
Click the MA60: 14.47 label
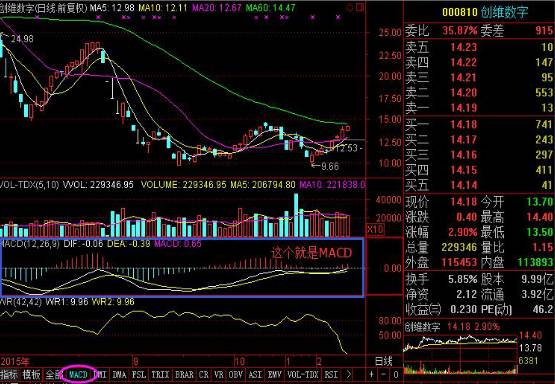point(270,8)
